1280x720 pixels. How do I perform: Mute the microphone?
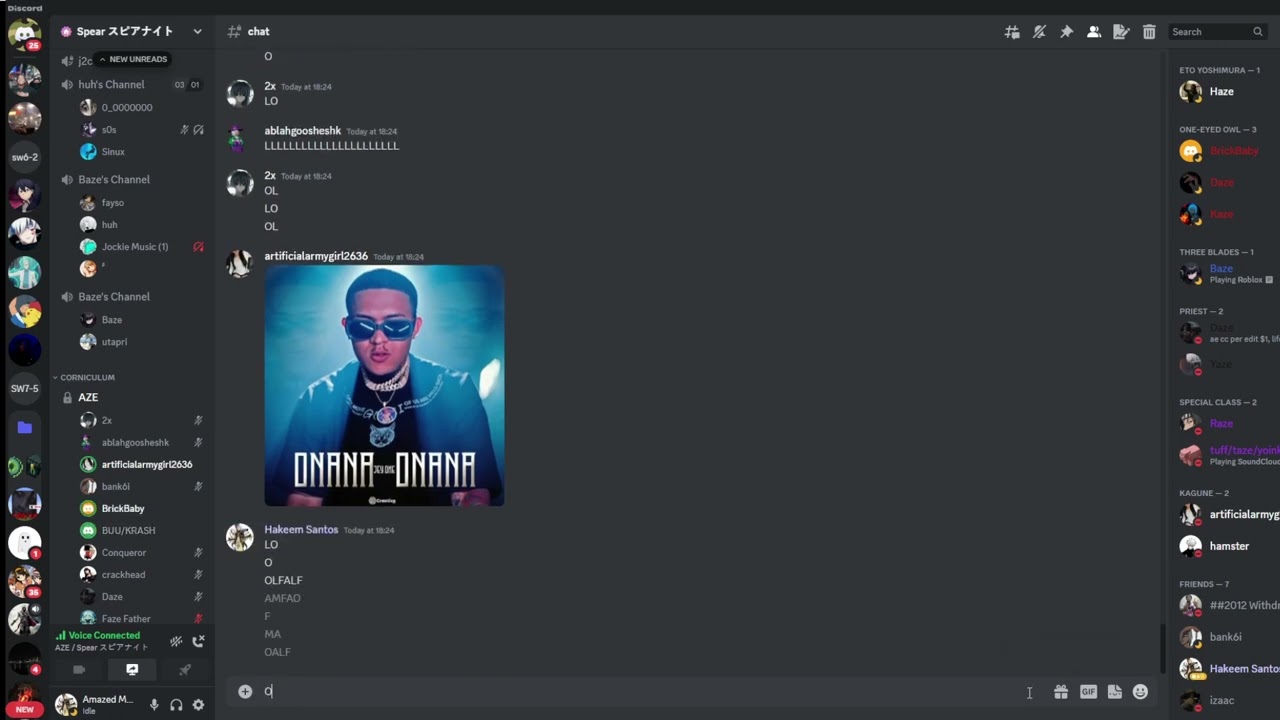(154, 705)
